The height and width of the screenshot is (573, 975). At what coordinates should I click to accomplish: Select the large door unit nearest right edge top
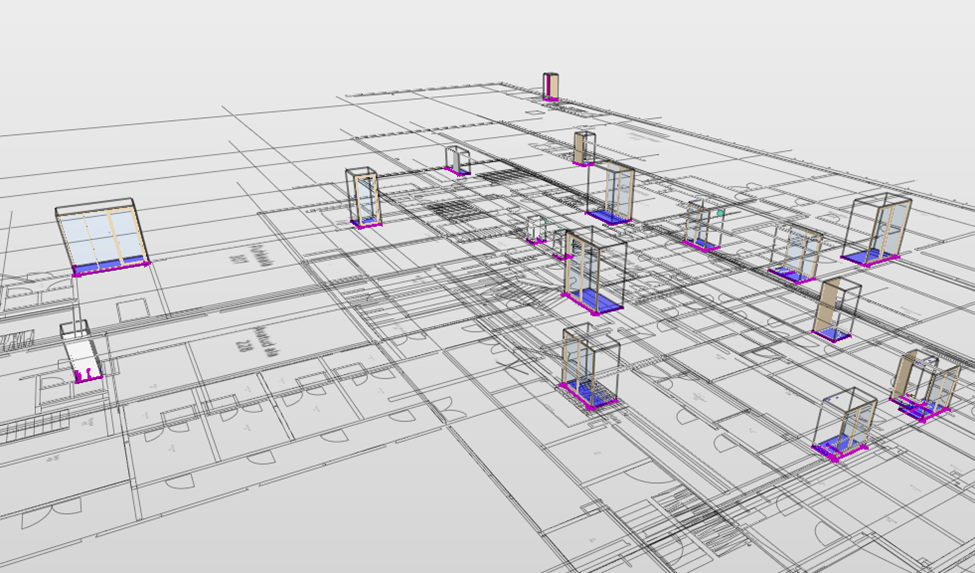coord(876,231)
